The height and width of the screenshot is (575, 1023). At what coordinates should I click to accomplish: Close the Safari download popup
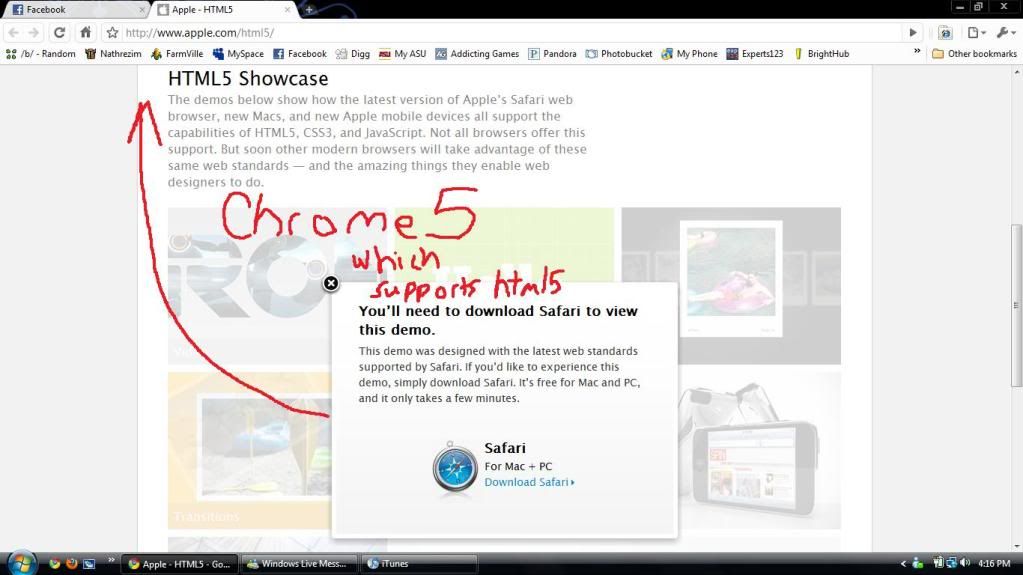pos(331,283)
